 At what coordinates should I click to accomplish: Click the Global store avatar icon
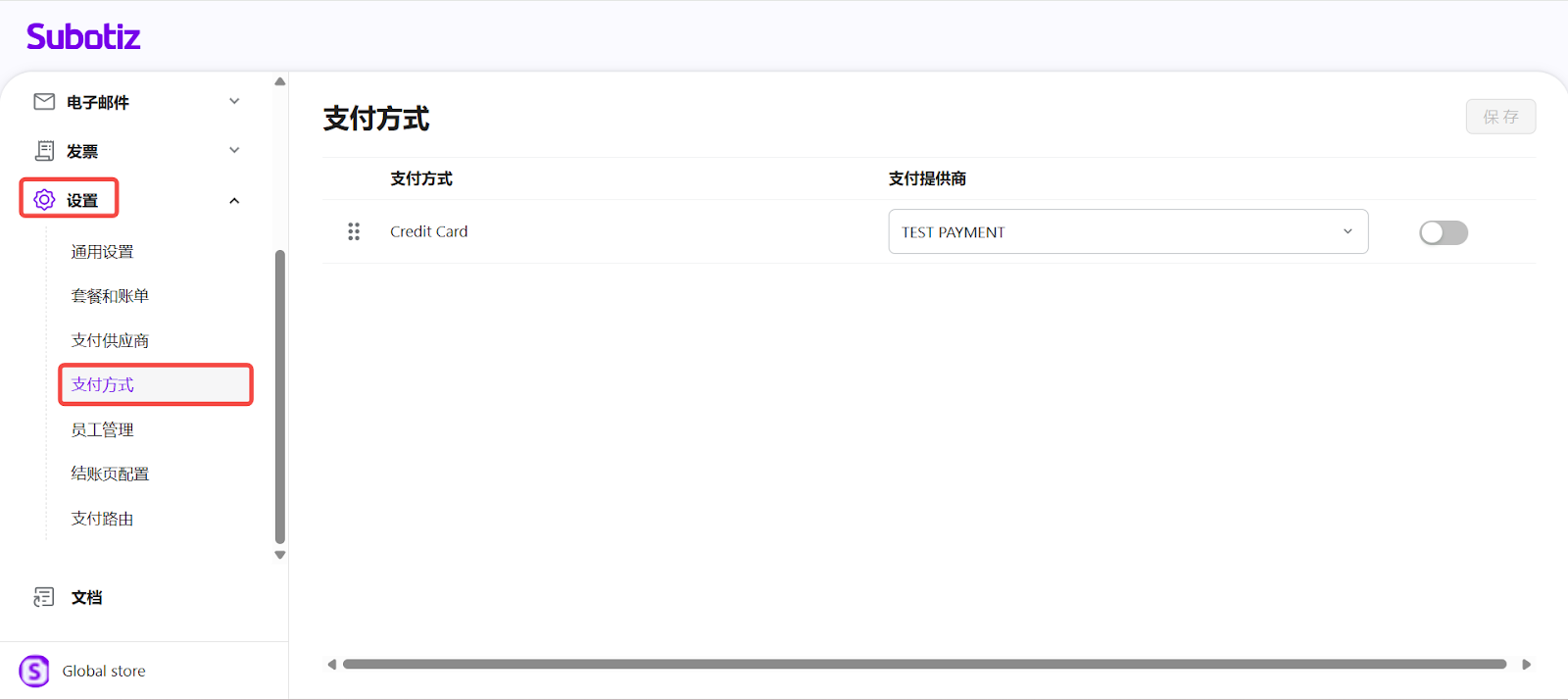[x=34, y=671]
